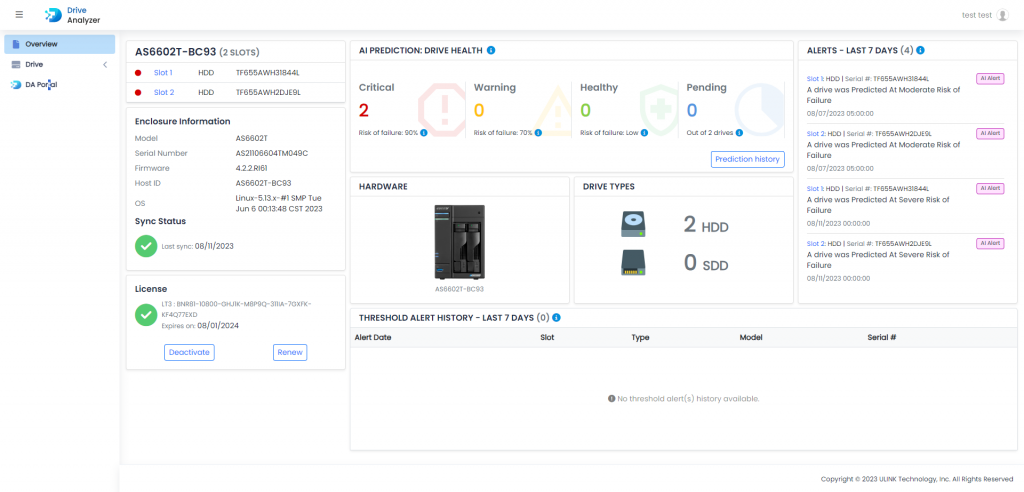Click the Healthy risk info icon
This screenshot has height=492, width=1024.
click(x=644, y=133)
